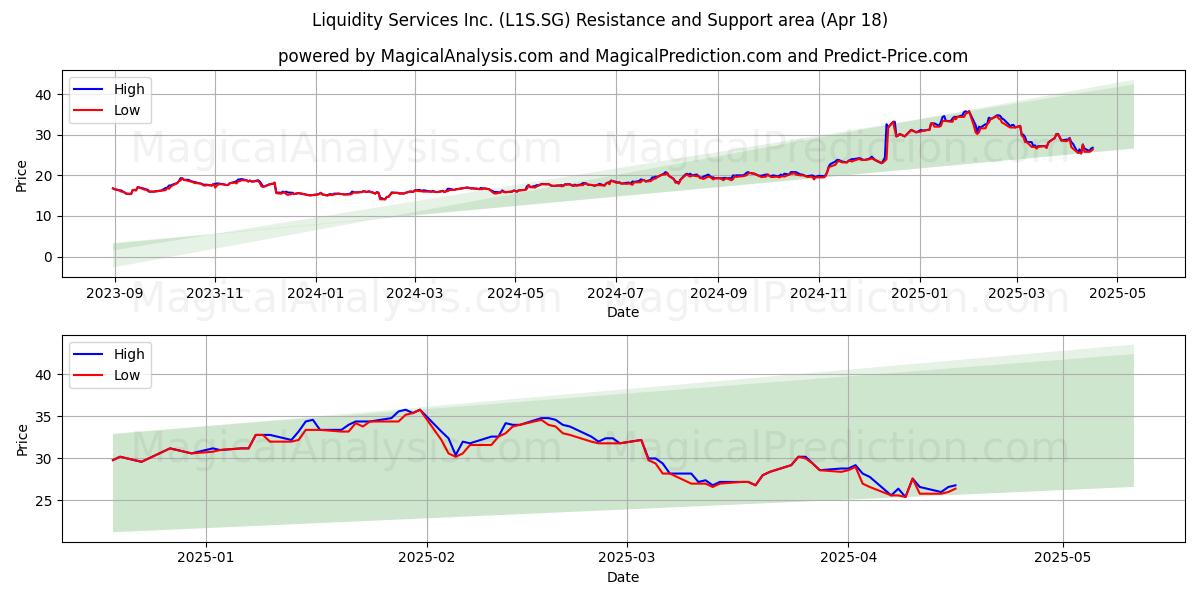Click the bottom chart '2025-02' tick label
The height and width of the screenshot is (600, 1200).
pos(427,558)
